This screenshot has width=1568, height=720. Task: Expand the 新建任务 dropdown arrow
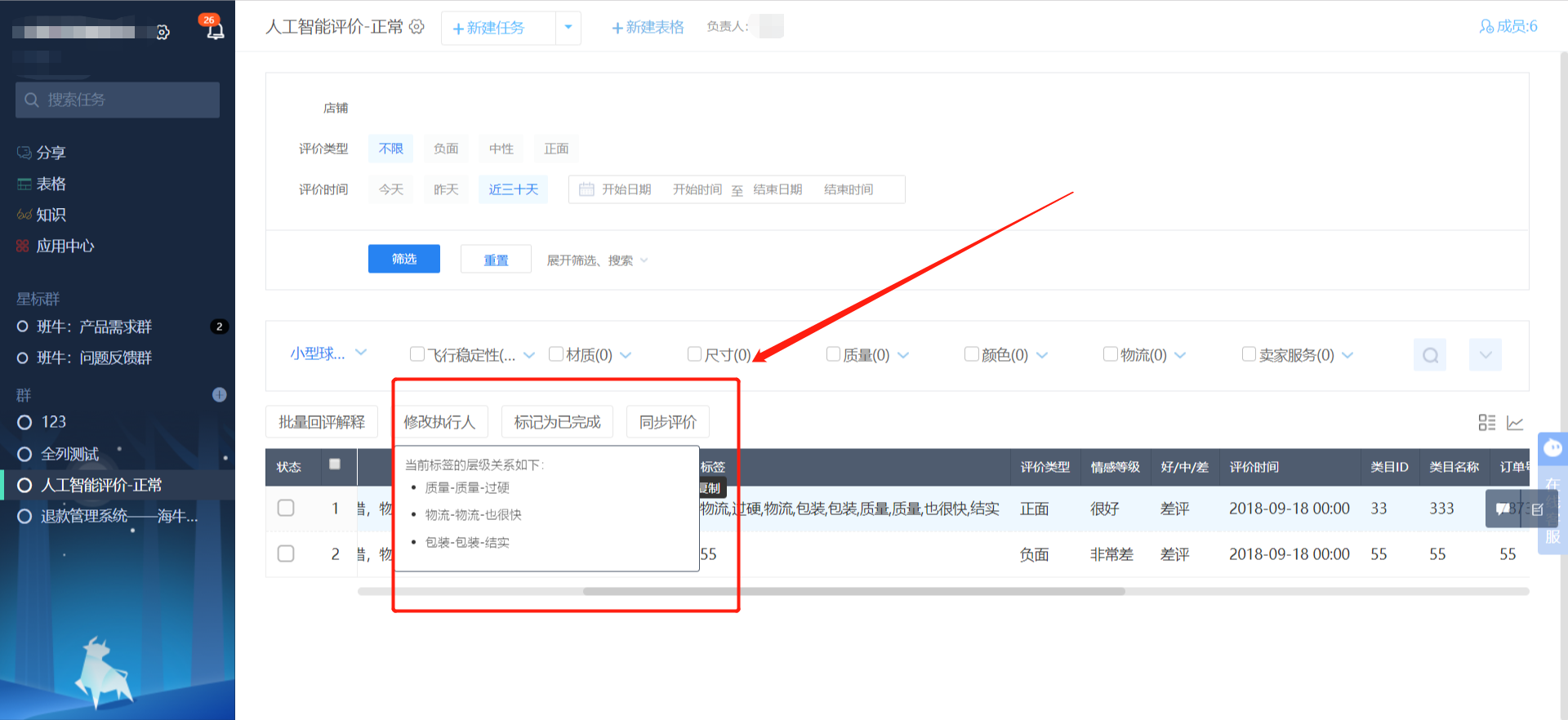pyautogui.click(x=568, y=28)
